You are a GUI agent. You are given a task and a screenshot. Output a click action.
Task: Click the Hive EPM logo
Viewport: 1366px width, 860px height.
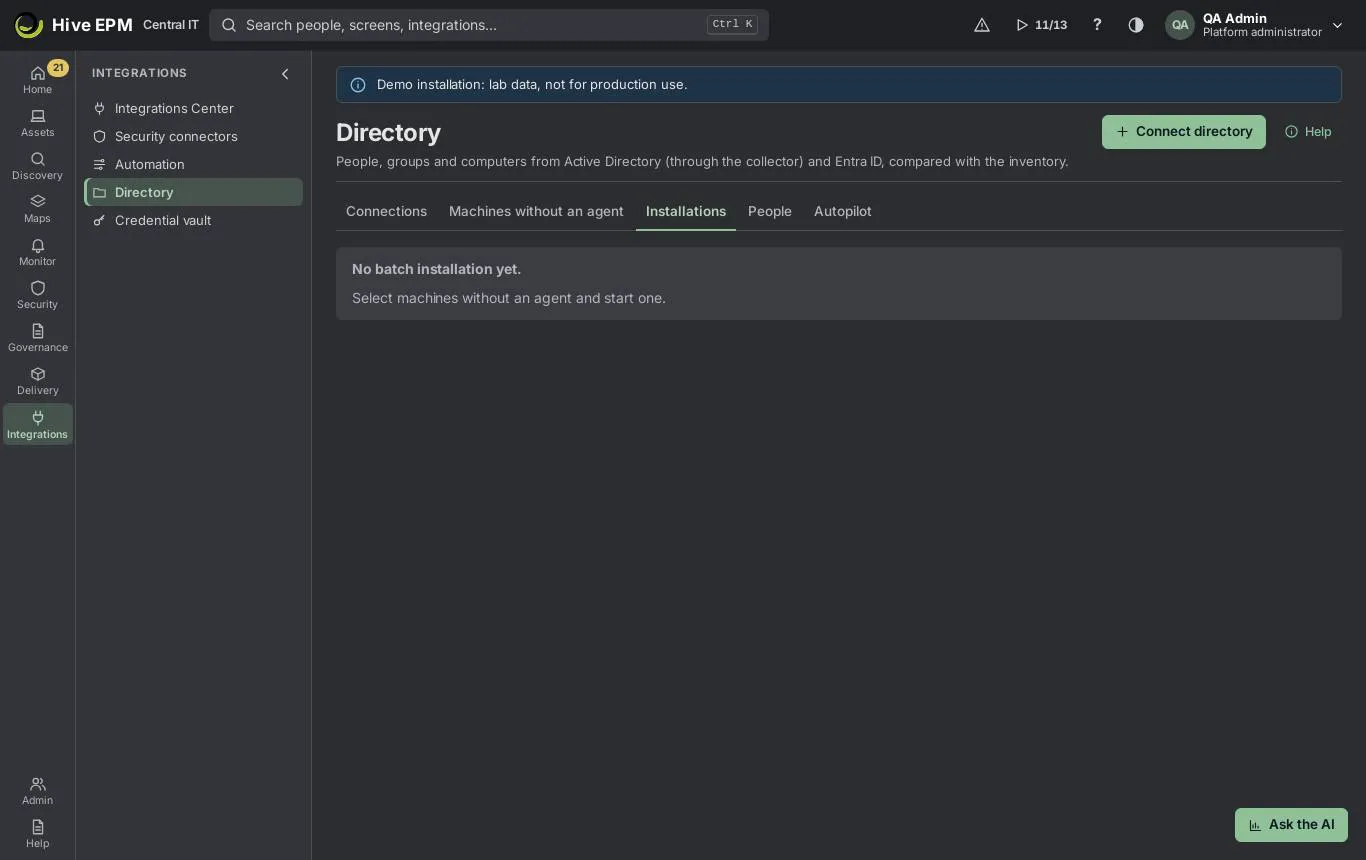click(73, 25)
